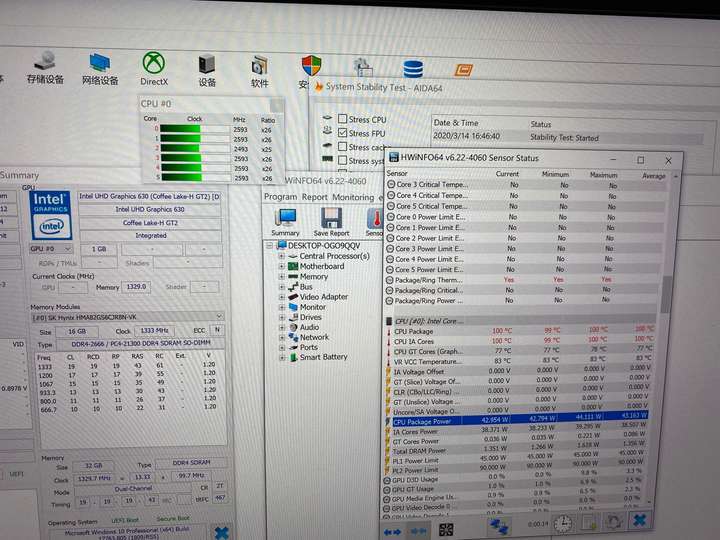The width and height of the screenshot is (720, 540).
Task: Enable the Stress CPU checkbox
Action: pyautogui.click(x=342, y=119)
